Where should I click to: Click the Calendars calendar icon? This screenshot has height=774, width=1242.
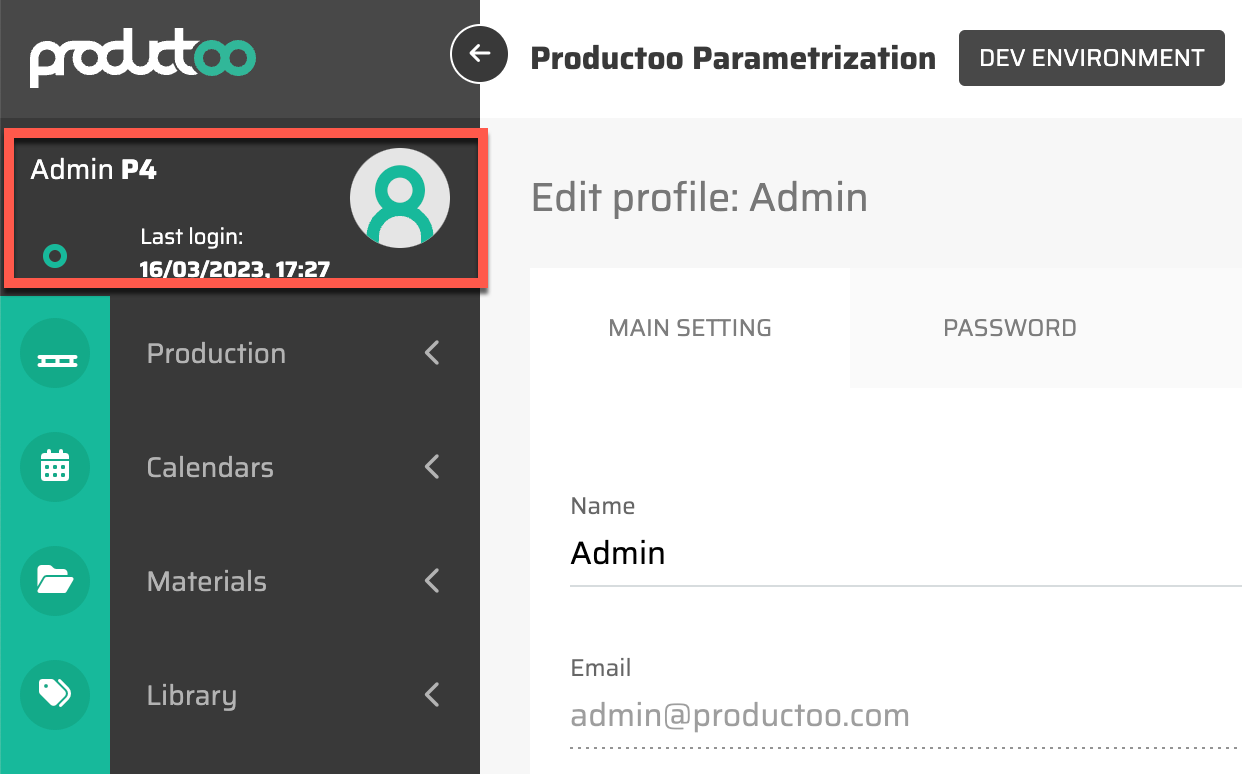55,467
